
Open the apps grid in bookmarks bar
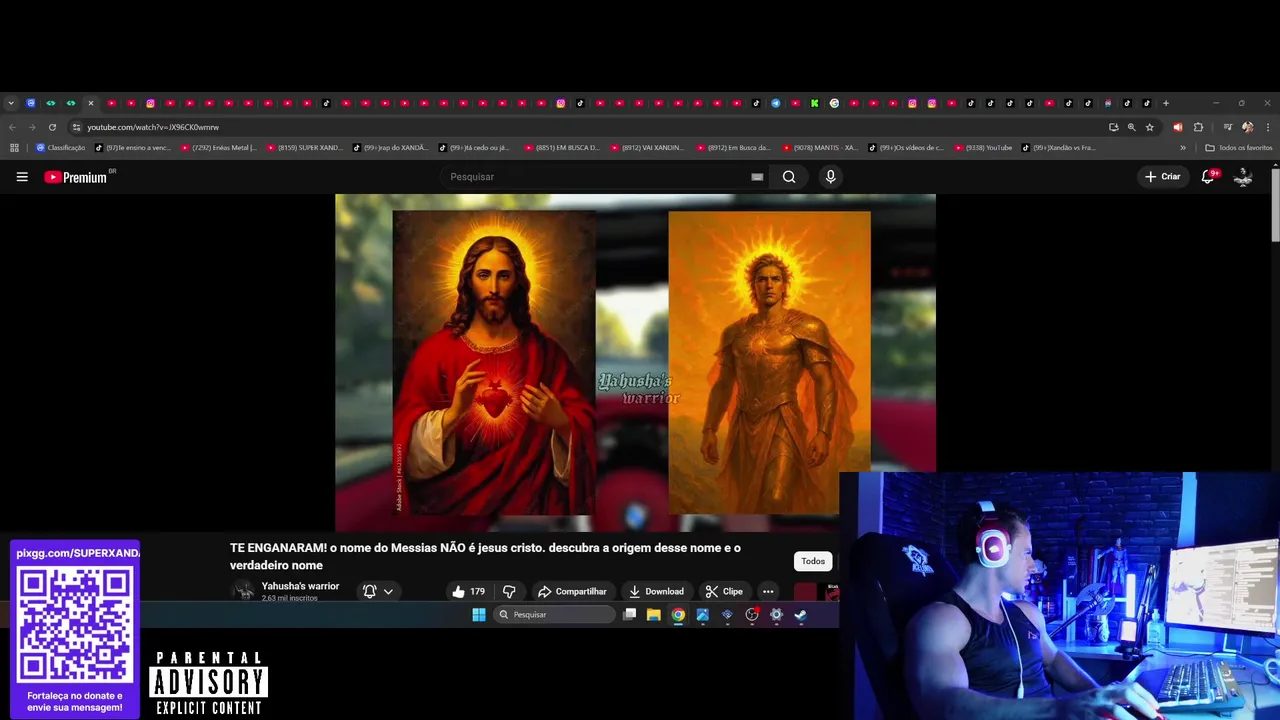14,148
